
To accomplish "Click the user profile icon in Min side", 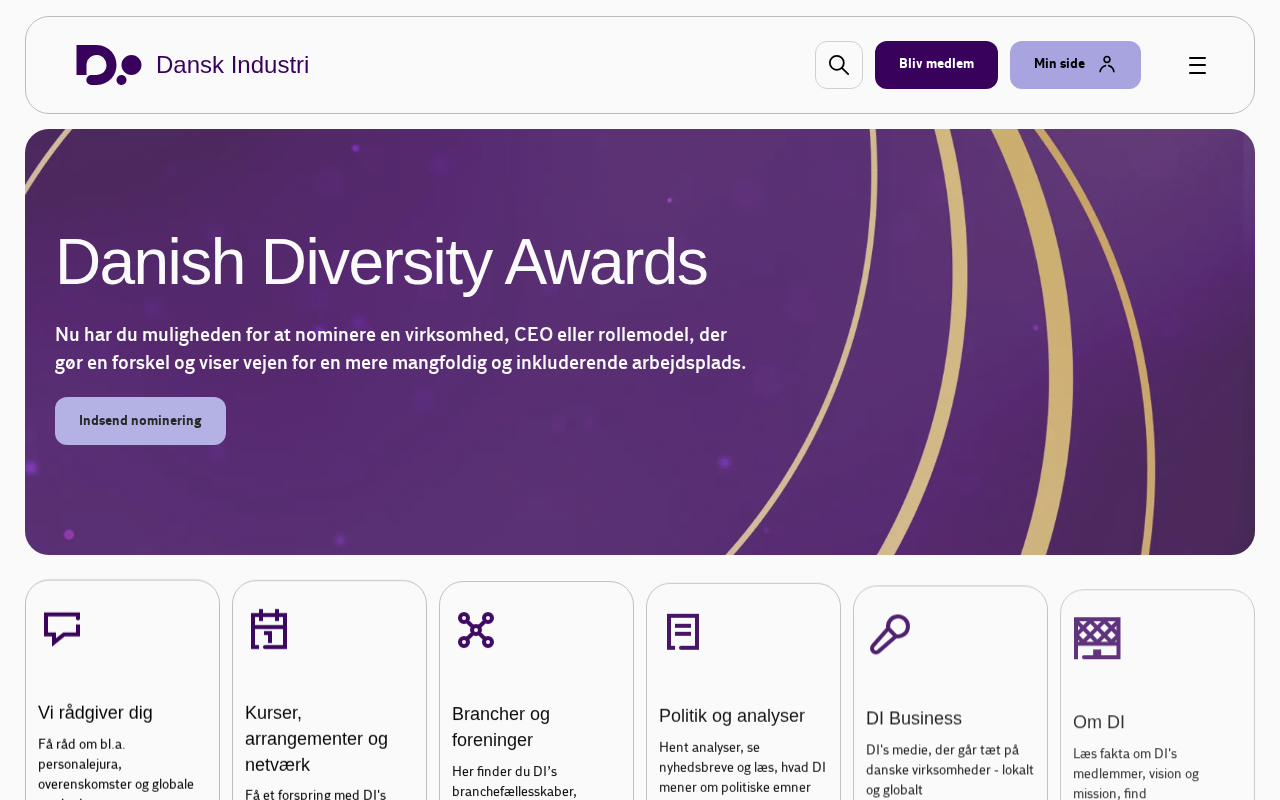I will click(x=1107, y=64).
